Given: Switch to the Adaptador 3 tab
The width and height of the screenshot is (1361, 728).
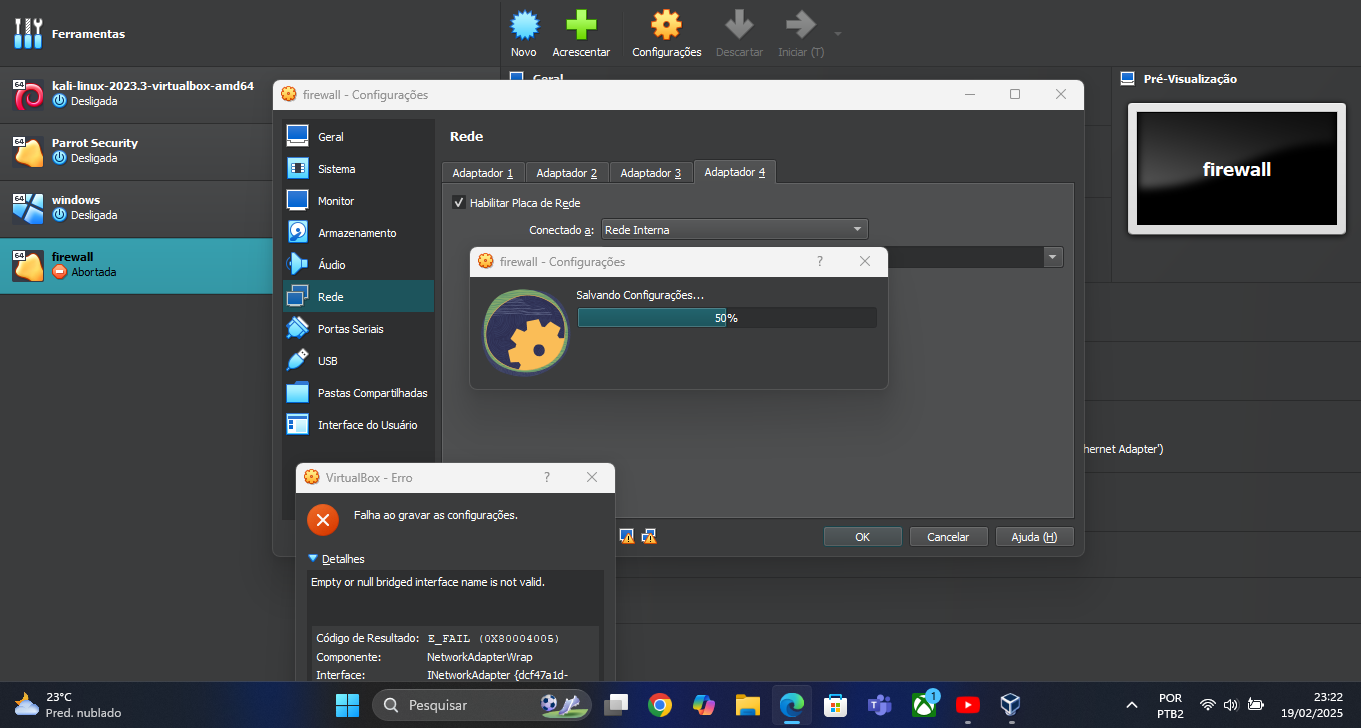Looking at the screenshot, I should [x=651, y=173].
